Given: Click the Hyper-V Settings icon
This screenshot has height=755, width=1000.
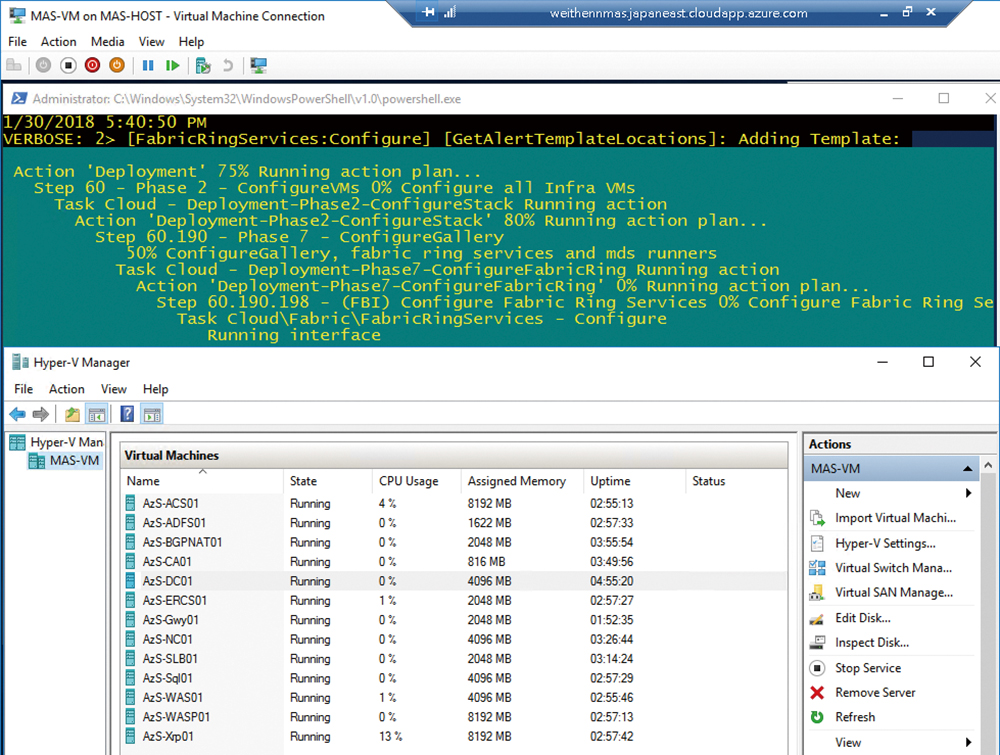Looking at the screenshot, I should tap(817, 543).
